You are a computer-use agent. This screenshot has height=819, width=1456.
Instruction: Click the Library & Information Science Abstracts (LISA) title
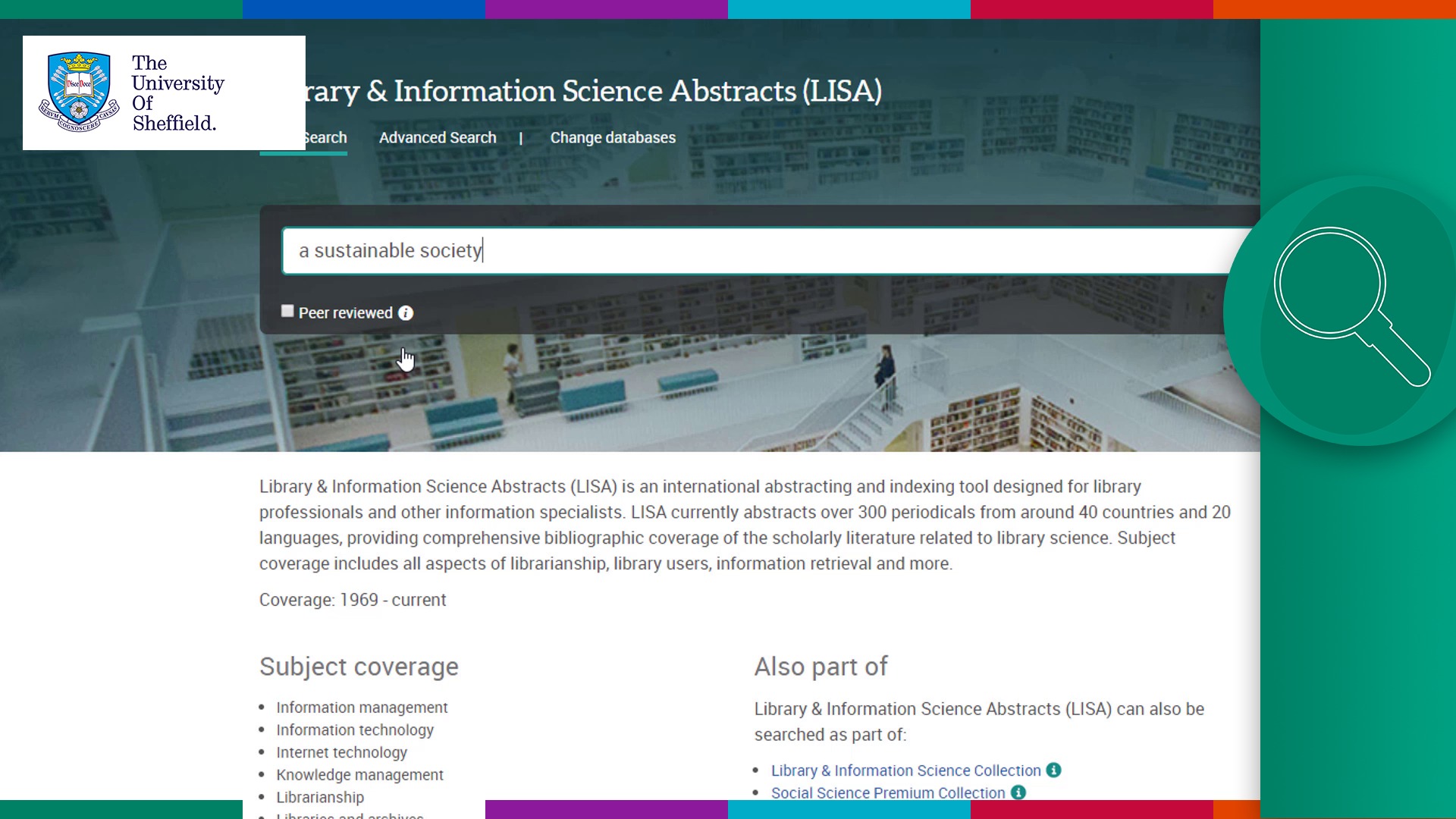pyautogui.click(x=594, y=91)
